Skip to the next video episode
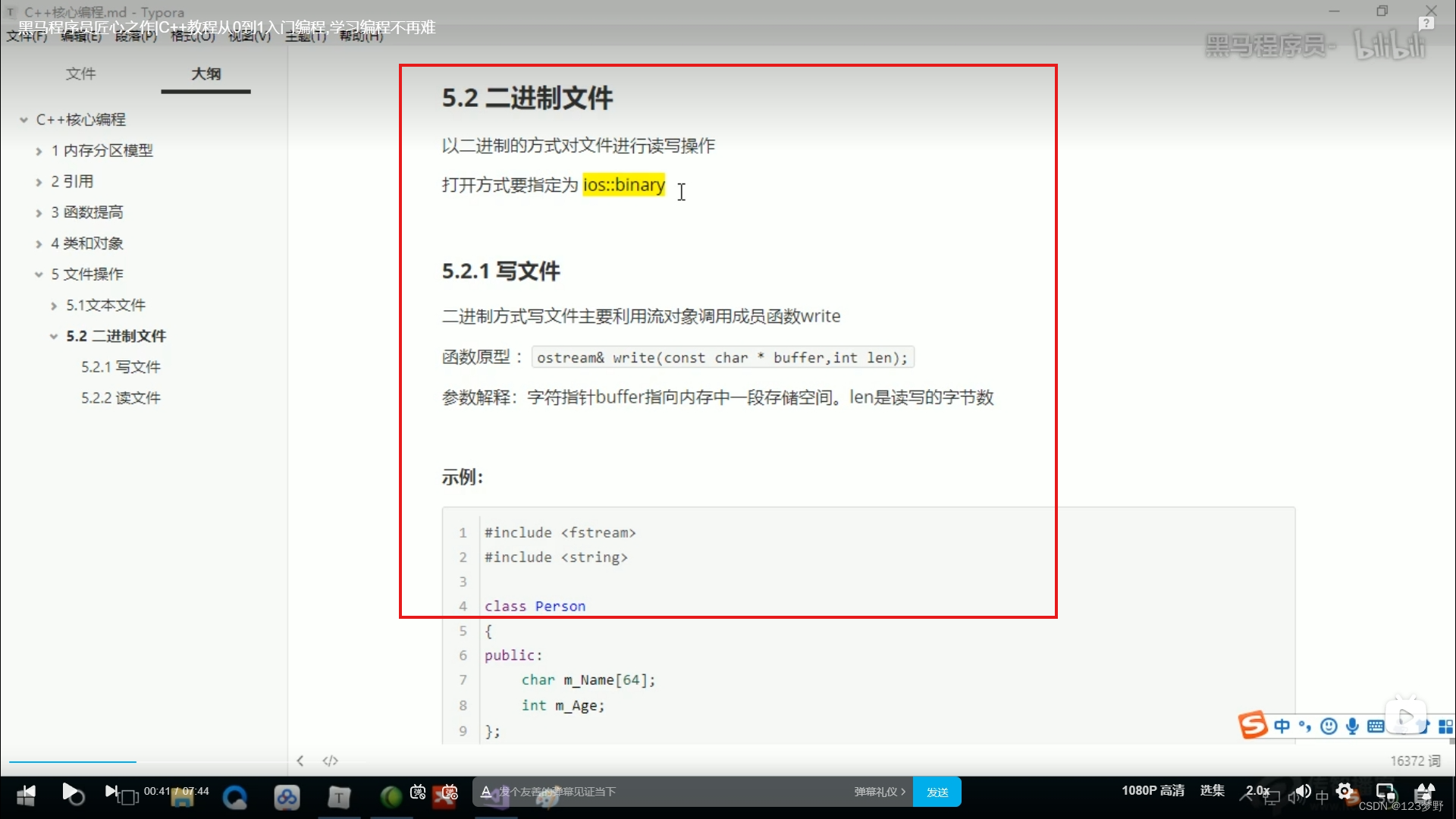The height and width of the screenshot is (819, 1456). (x=111, y=792)
